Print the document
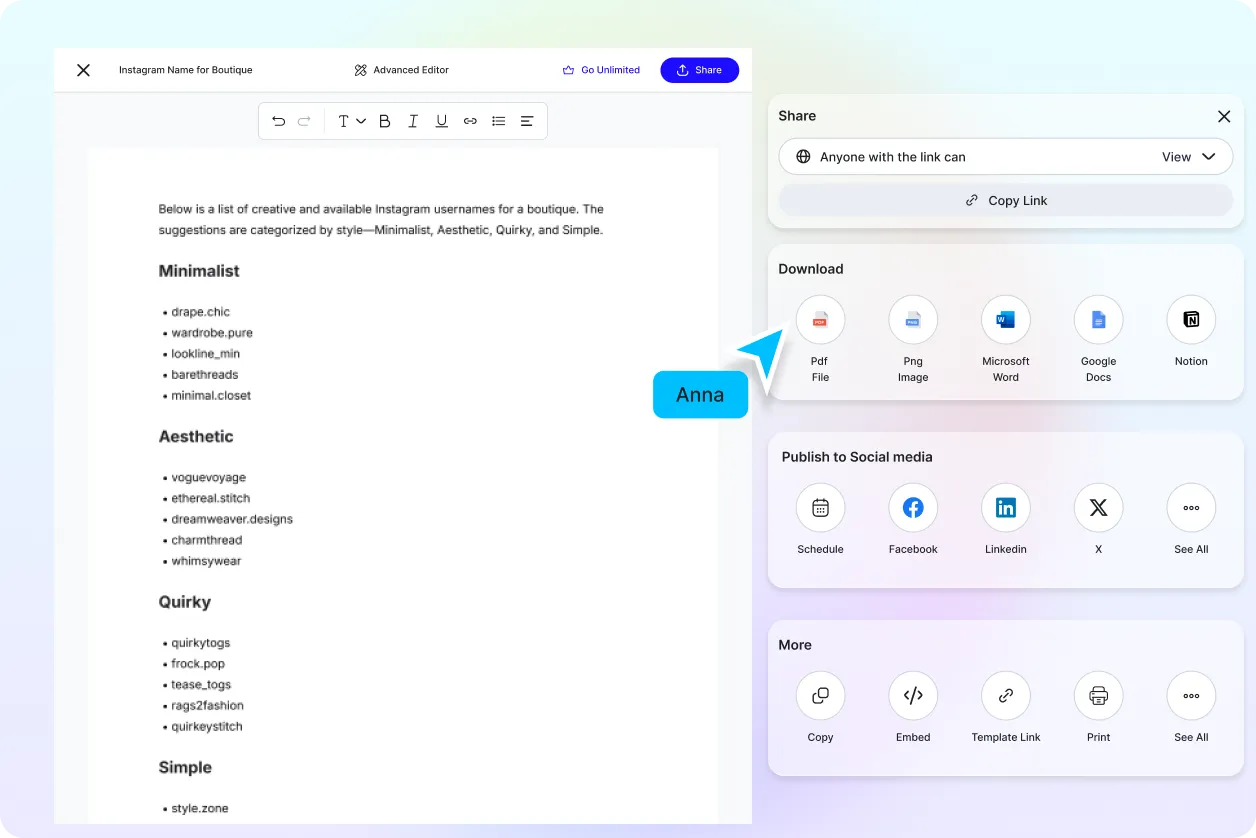1256x838 pixels. pos(1098,695)
